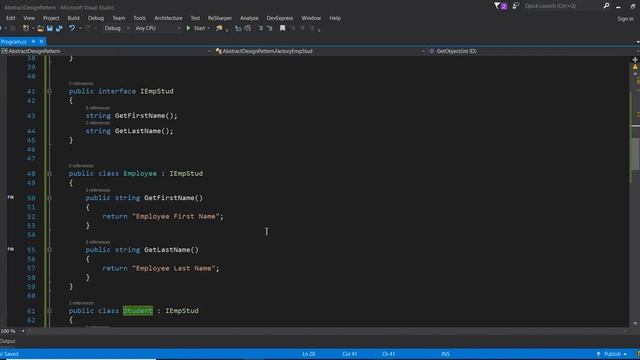Viewport: 640px width, 360px height.
Task: Click the Undo arrow icon
Action: tap(72, 28)
